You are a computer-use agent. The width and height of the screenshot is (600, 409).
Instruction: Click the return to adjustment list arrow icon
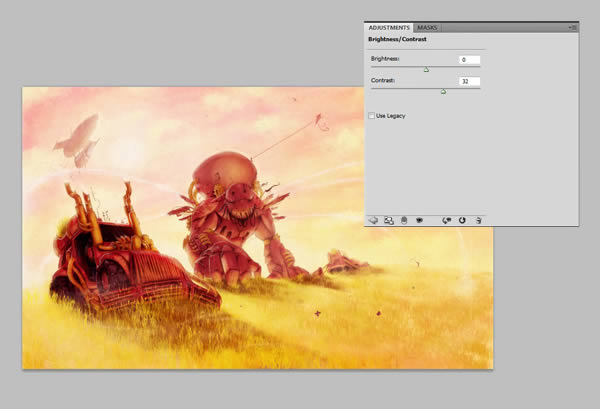tap(373, 220)
